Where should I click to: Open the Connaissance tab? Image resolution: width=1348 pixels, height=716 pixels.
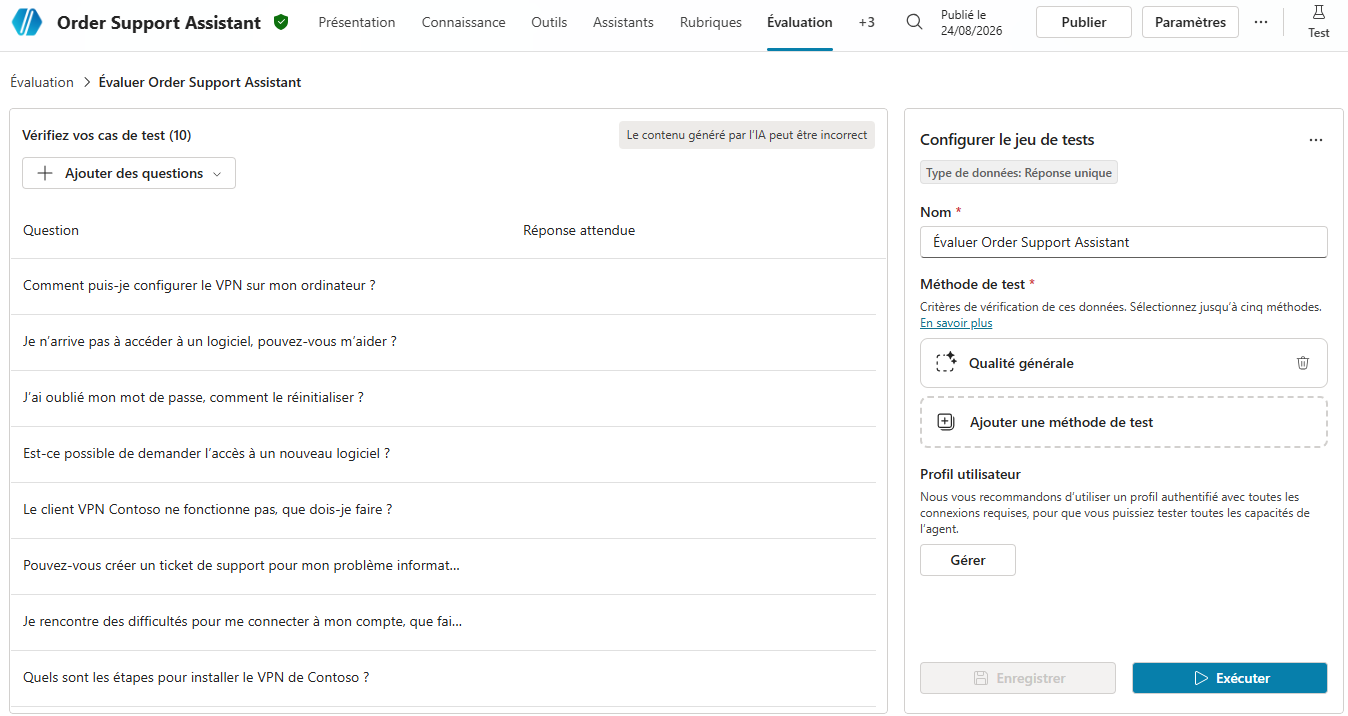pos(463,22)
